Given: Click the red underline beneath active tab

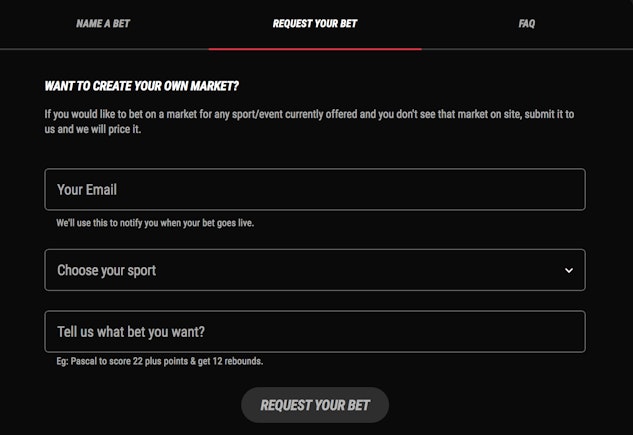Looking at the screenshot, I should 315,48.
